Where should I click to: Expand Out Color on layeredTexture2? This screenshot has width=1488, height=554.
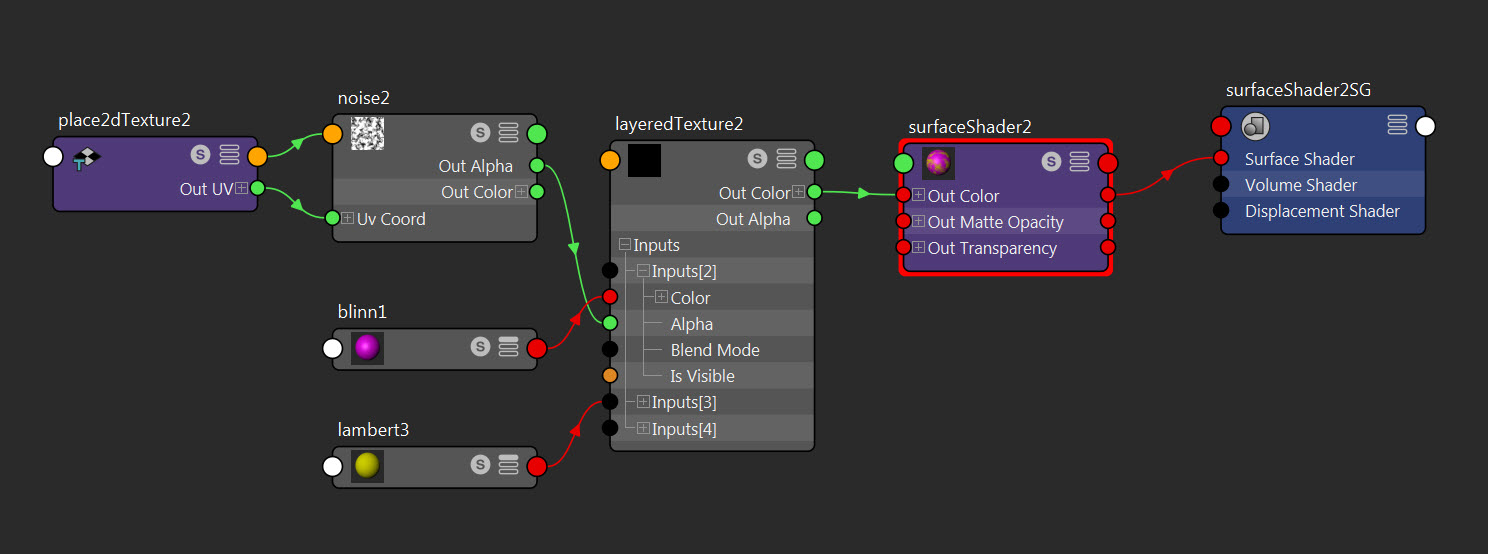(798, 193)
